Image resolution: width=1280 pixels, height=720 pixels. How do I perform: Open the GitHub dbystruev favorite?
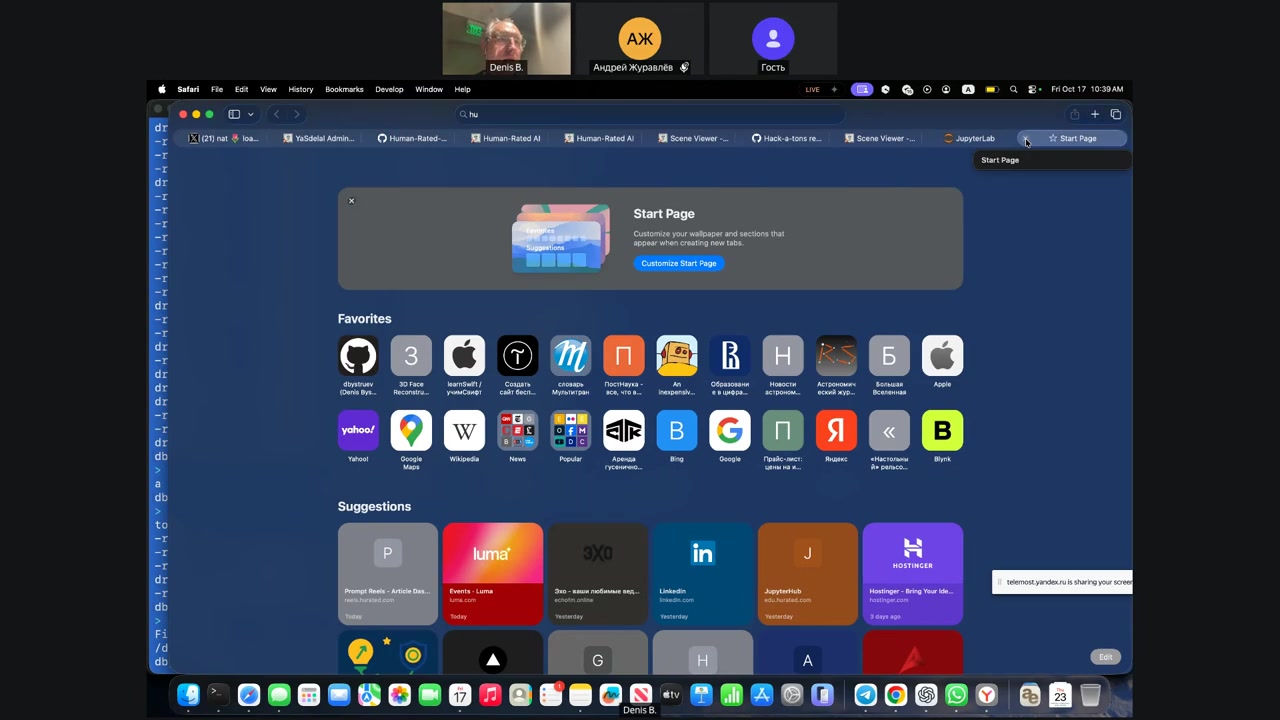(x=358, y=356)
